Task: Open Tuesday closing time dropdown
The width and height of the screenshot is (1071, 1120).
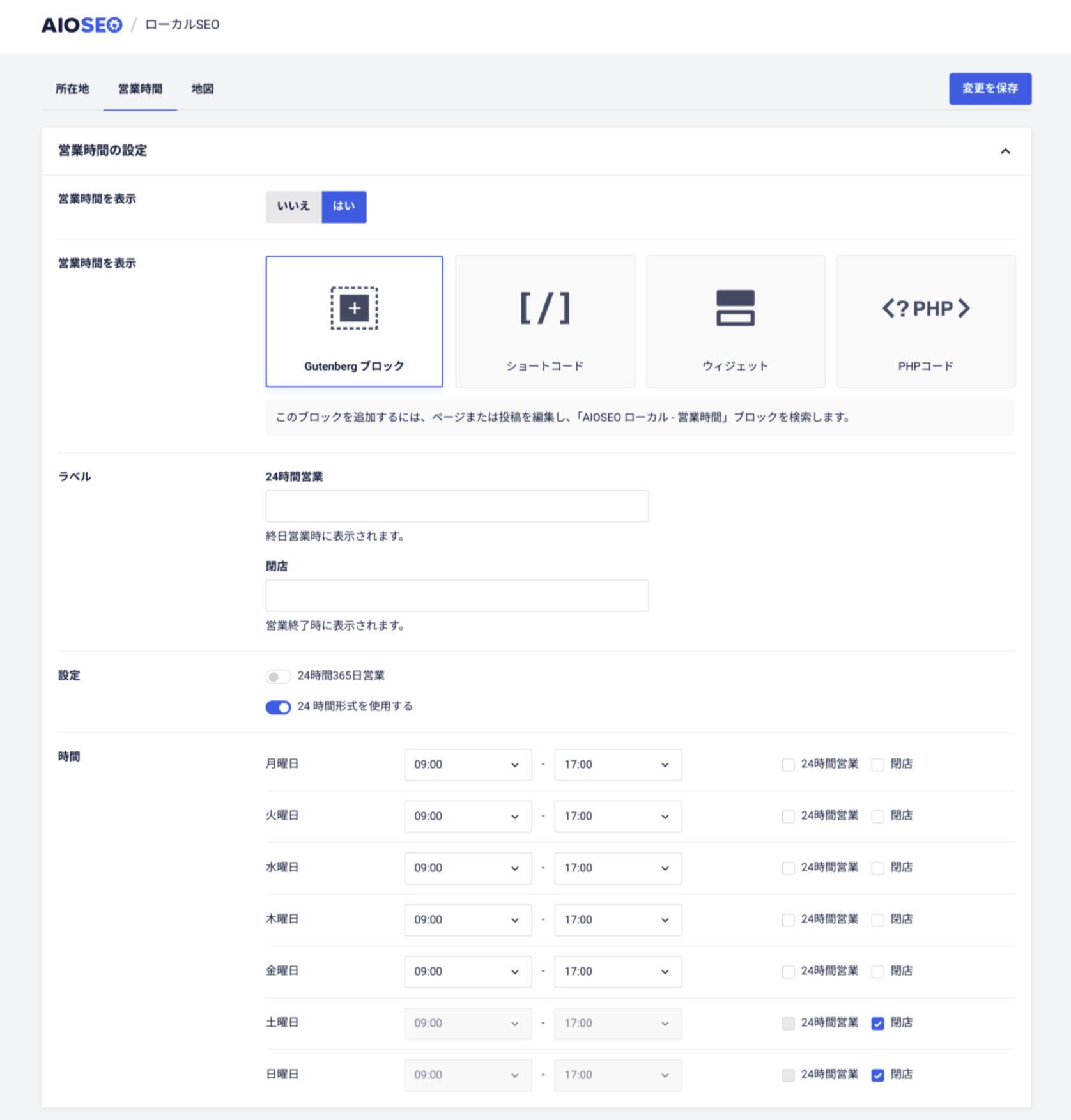Action: (618, 817)
